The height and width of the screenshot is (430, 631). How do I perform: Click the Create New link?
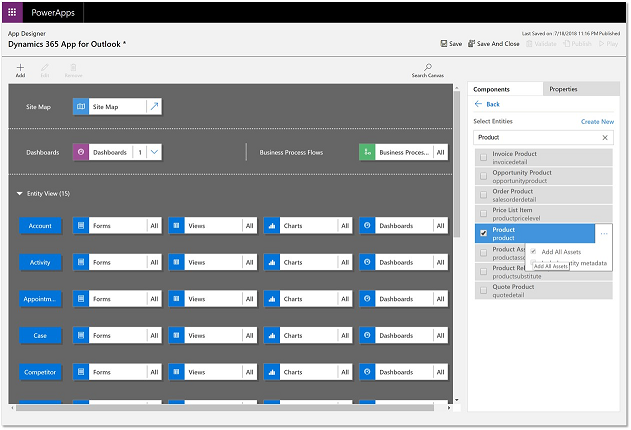(597, 121)
